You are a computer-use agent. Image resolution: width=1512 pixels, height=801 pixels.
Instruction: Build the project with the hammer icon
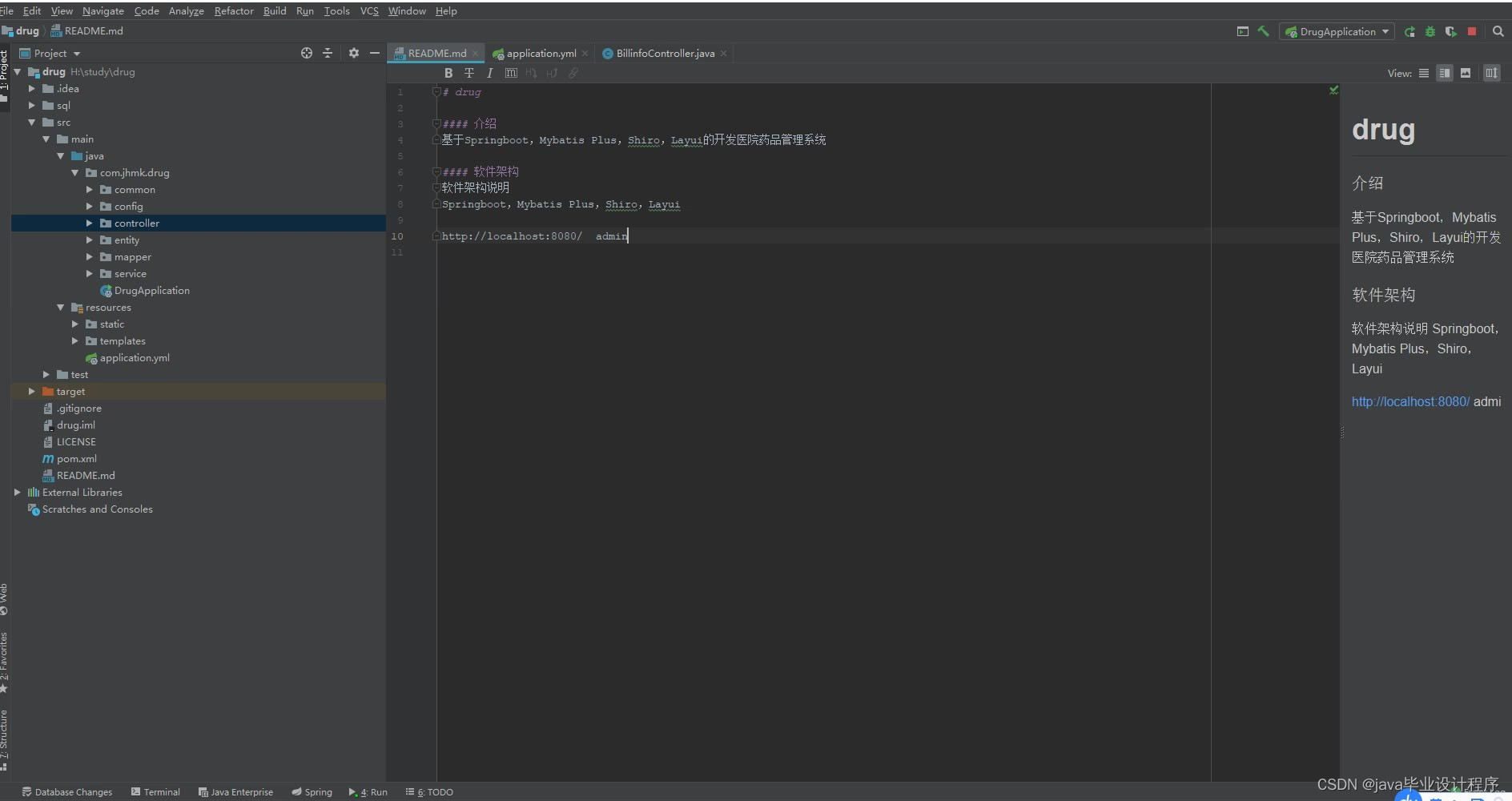[1264, 31]
